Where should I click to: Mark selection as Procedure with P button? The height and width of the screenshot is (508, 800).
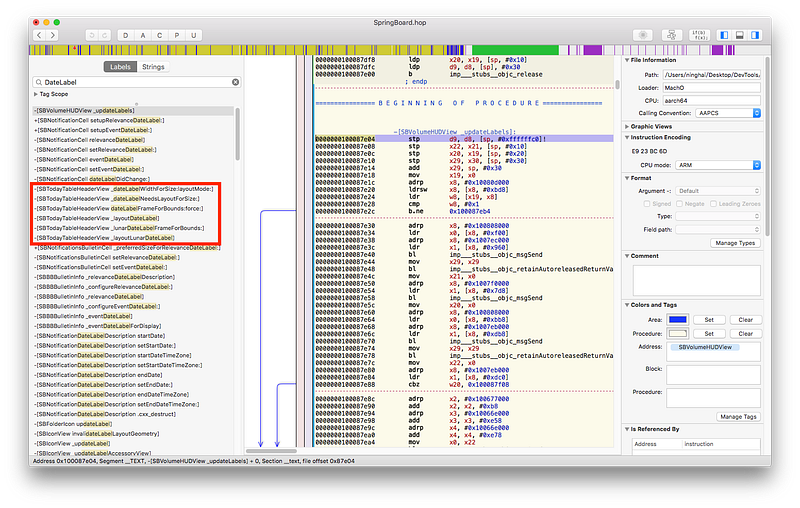point(177,35)
